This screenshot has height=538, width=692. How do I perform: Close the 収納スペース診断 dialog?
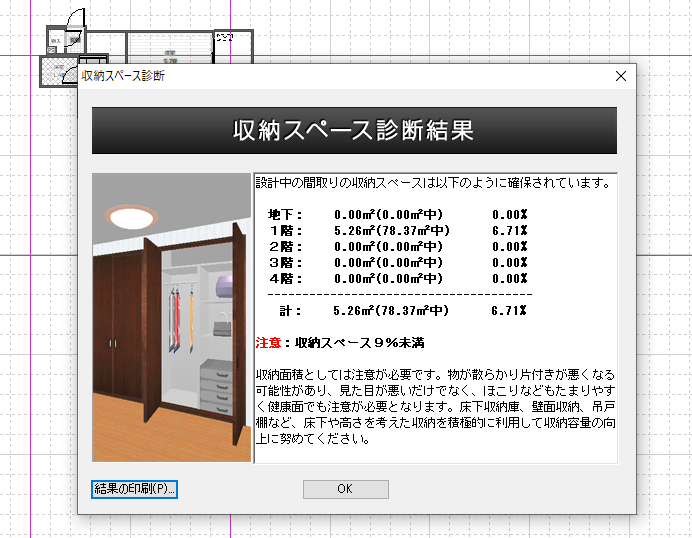click(x=621, y=76)
